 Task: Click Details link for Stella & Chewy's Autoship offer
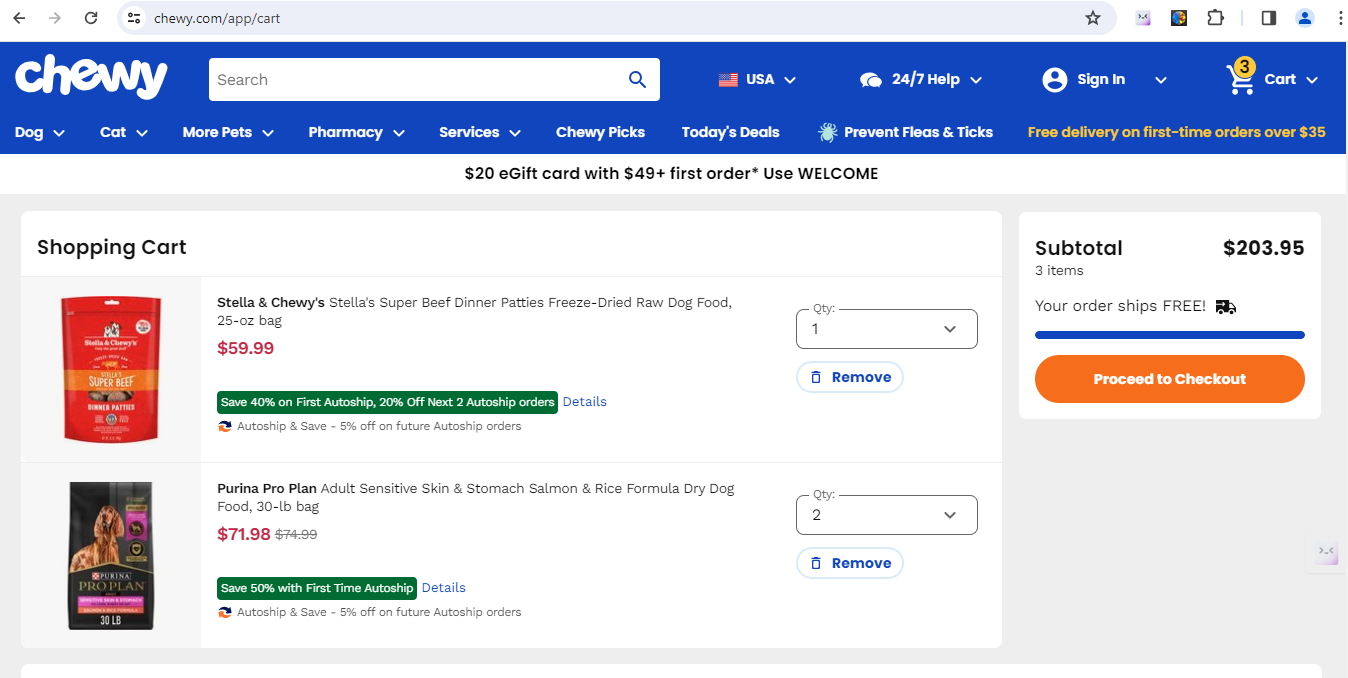point(585,402)
